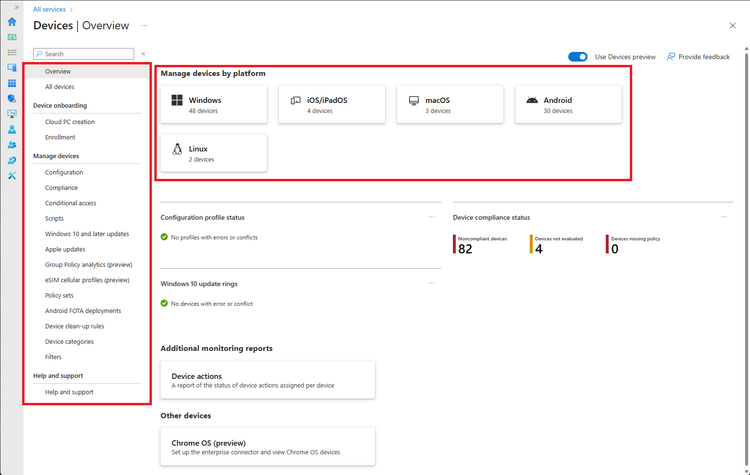Image resolution: width=750 pixels, height=475 pixels.
Task: Select the Devices icon in left rail
Action: pyautogui.click(x=12, y=68)
